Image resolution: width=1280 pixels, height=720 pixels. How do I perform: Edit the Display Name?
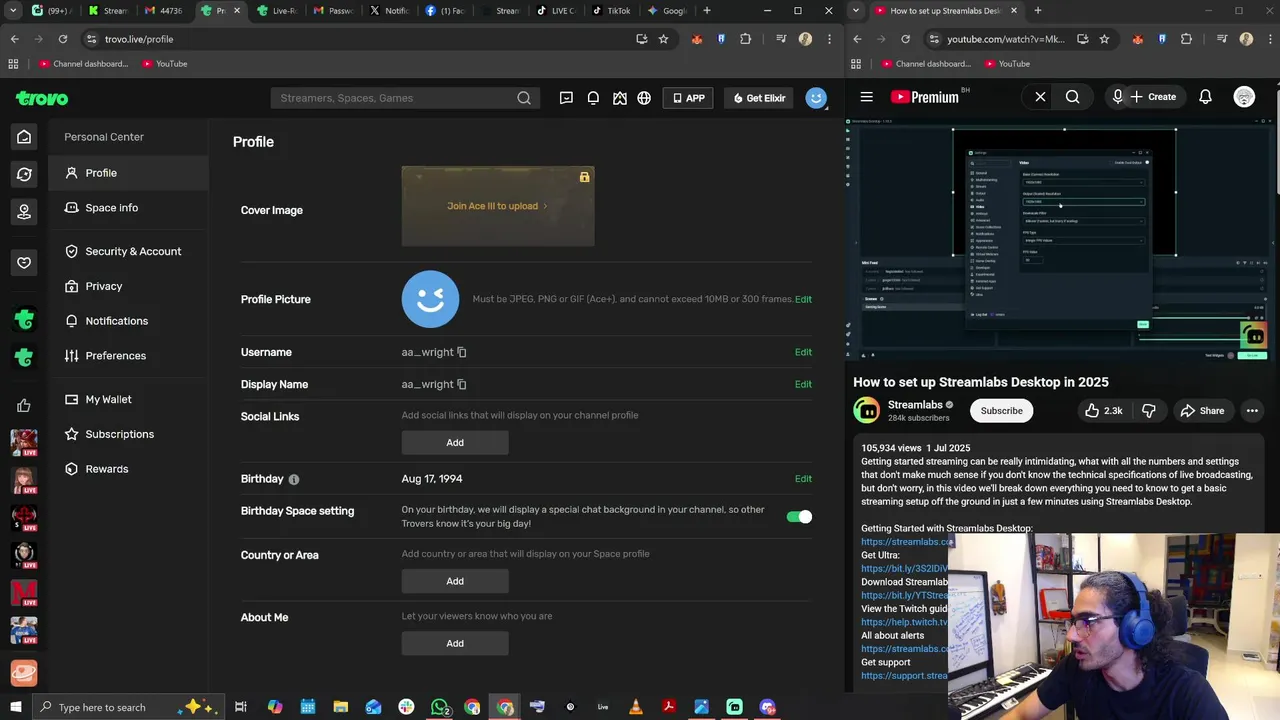tap(803, 384)
